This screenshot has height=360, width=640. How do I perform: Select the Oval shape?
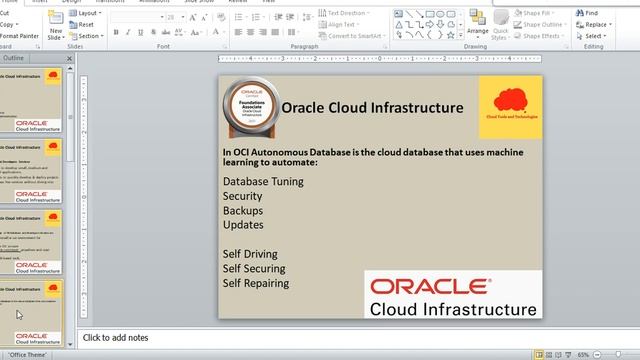click(440, 14)
